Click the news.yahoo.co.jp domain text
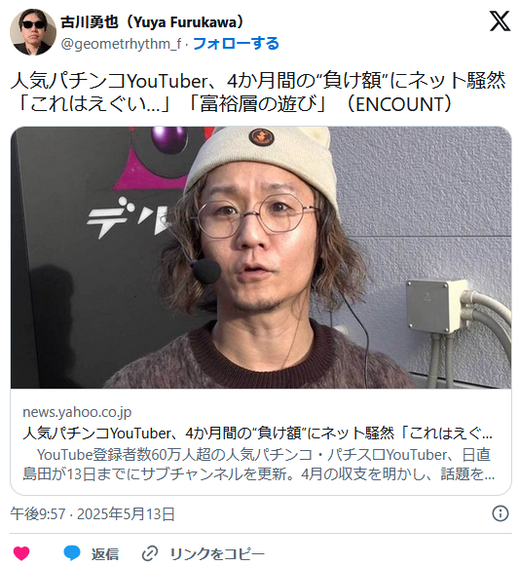520x566 pixels. click(77, 412)
